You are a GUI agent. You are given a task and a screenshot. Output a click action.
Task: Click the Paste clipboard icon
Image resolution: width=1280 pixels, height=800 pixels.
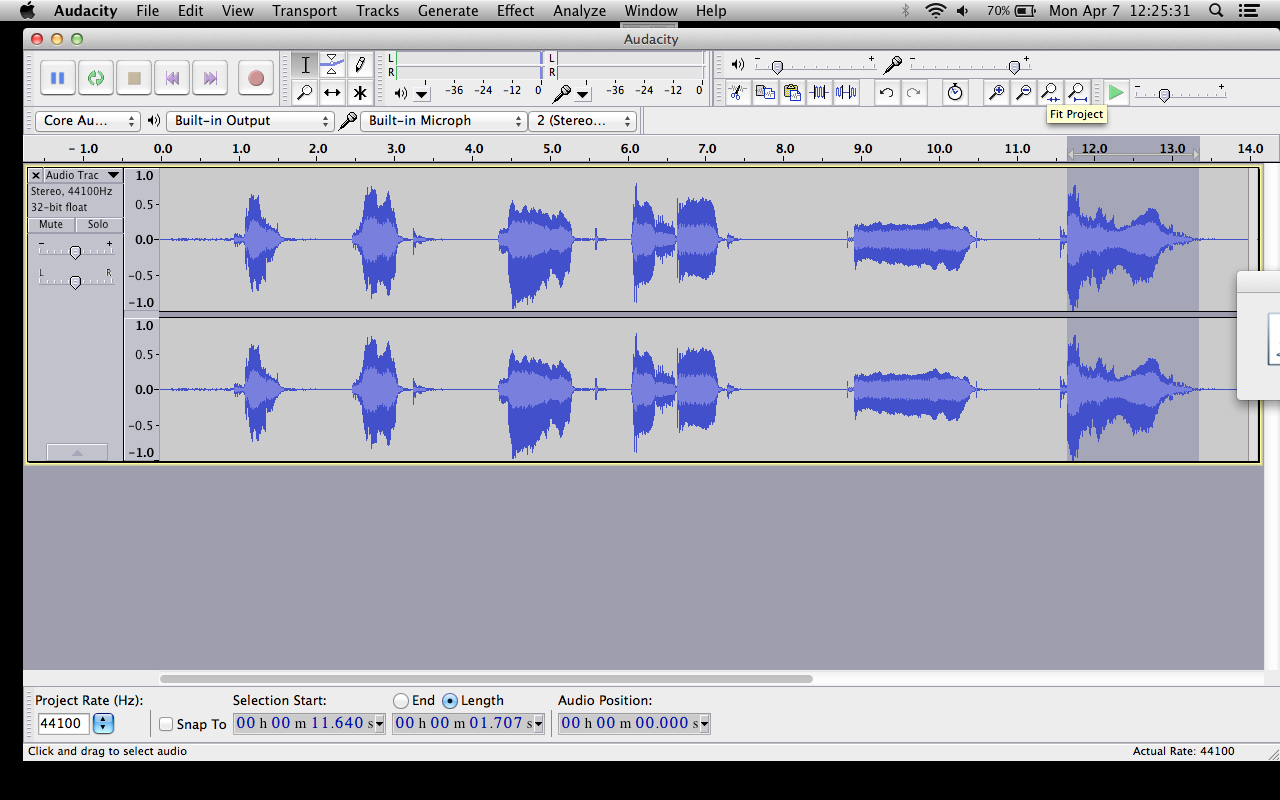tap(792, 92)
